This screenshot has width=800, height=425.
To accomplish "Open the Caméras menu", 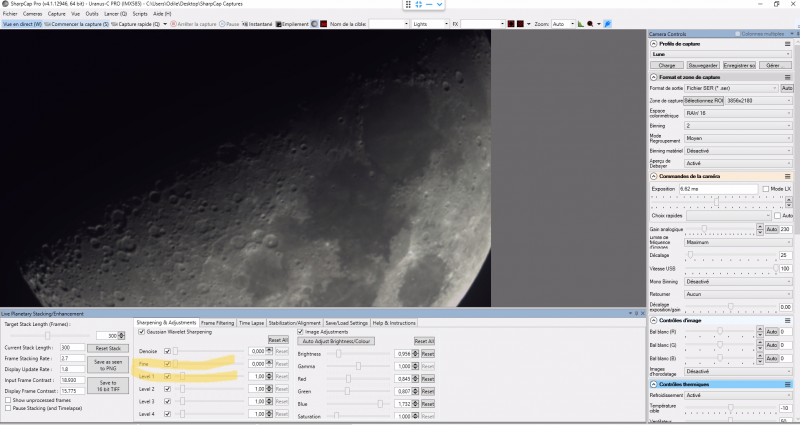I will pyautogui.click(x=34, y=14).
